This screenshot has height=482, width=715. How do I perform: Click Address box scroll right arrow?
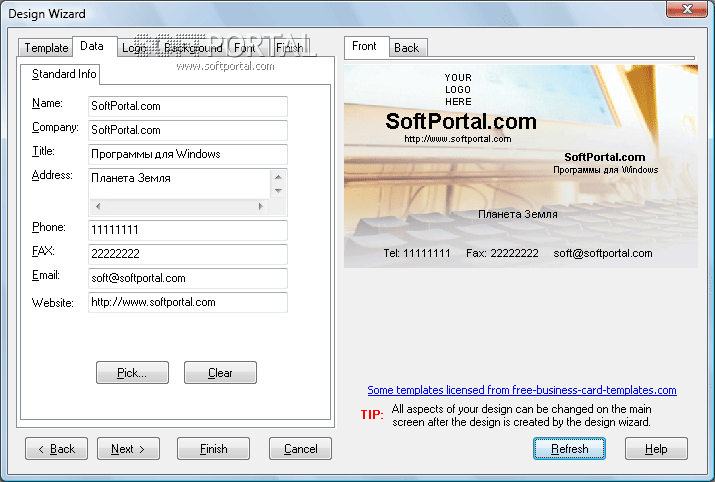pos(260,206)
